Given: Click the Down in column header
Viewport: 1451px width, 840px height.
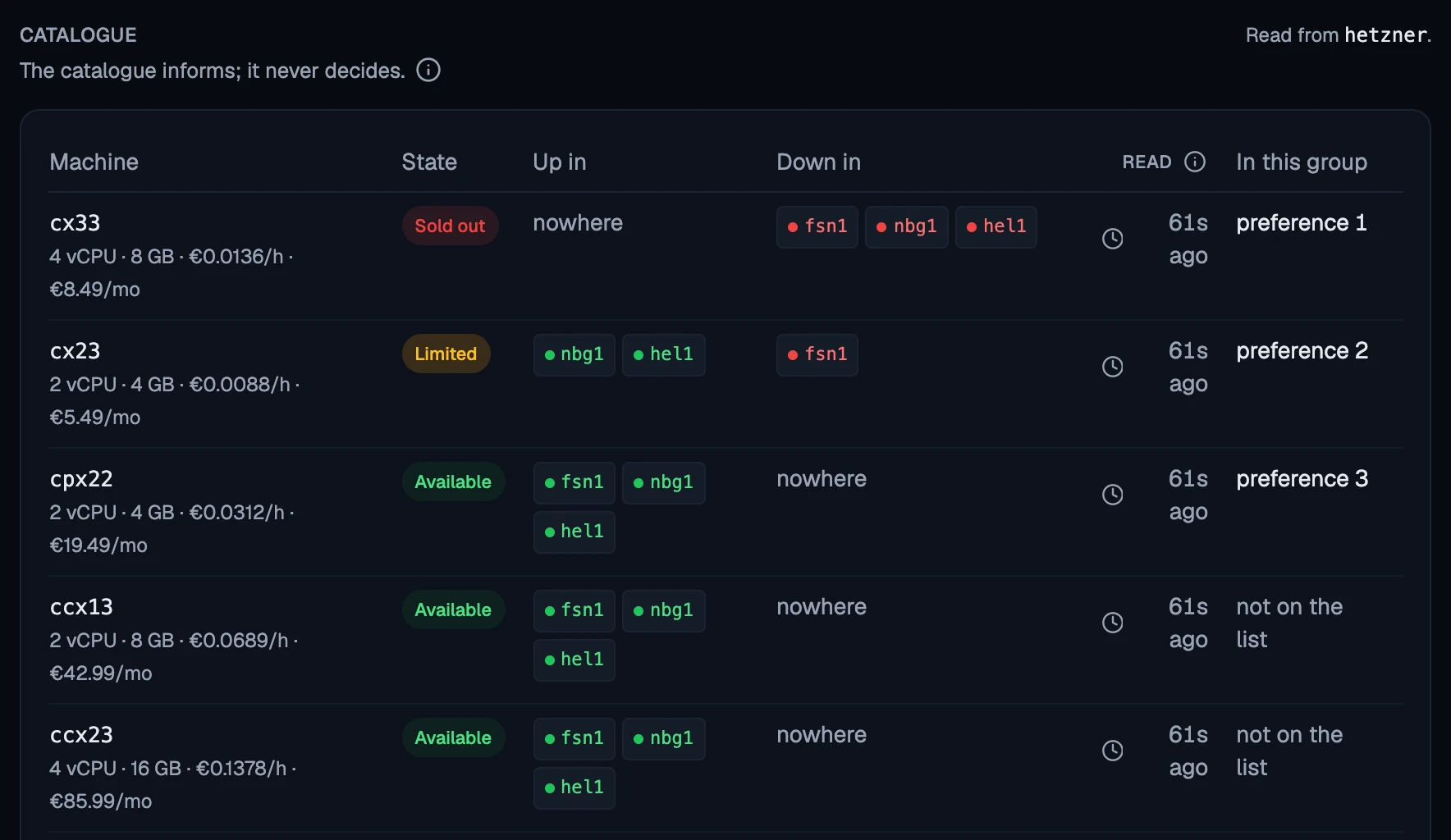Looking at the screenshot, I should click(x=819, y=162).
